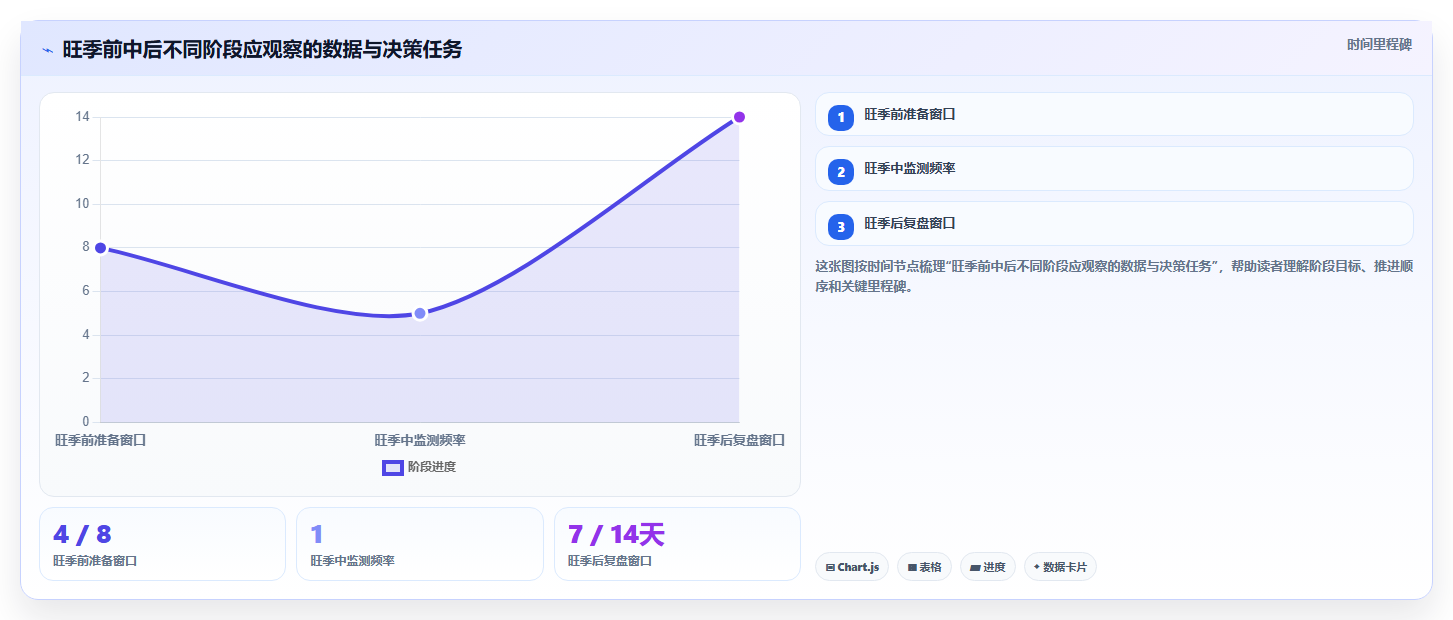Click the 4 / 8 stat card
The height and width of the screenshot is (620, 1453).
(162, 544)
